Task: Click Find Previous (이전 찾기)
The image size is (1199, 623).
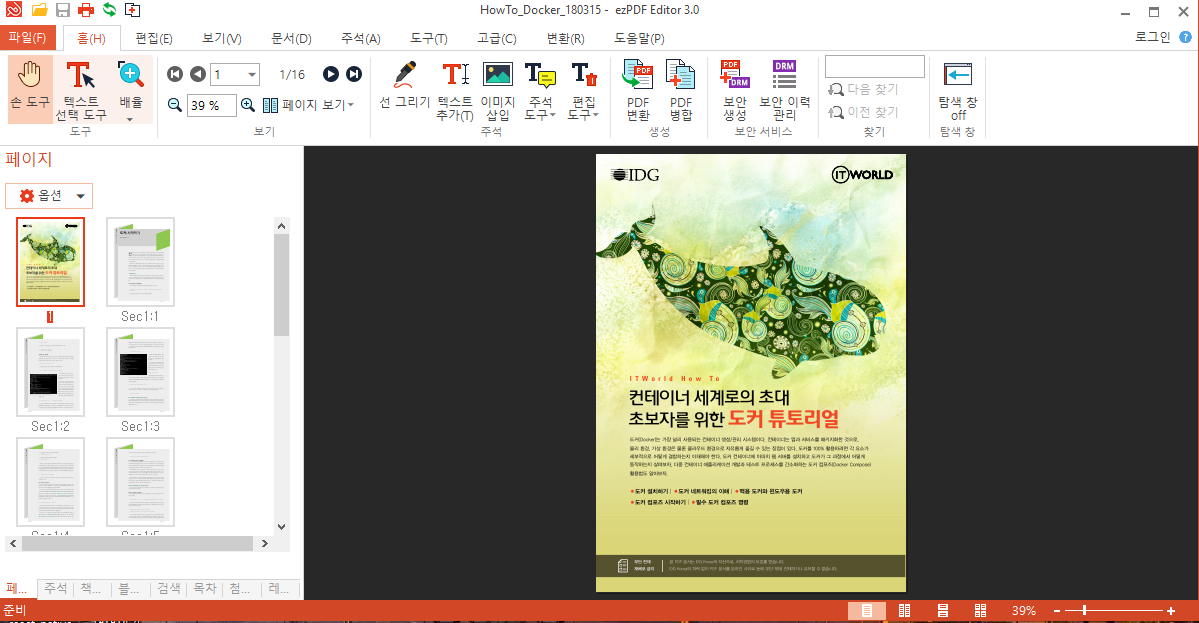Action: point(863,112)
